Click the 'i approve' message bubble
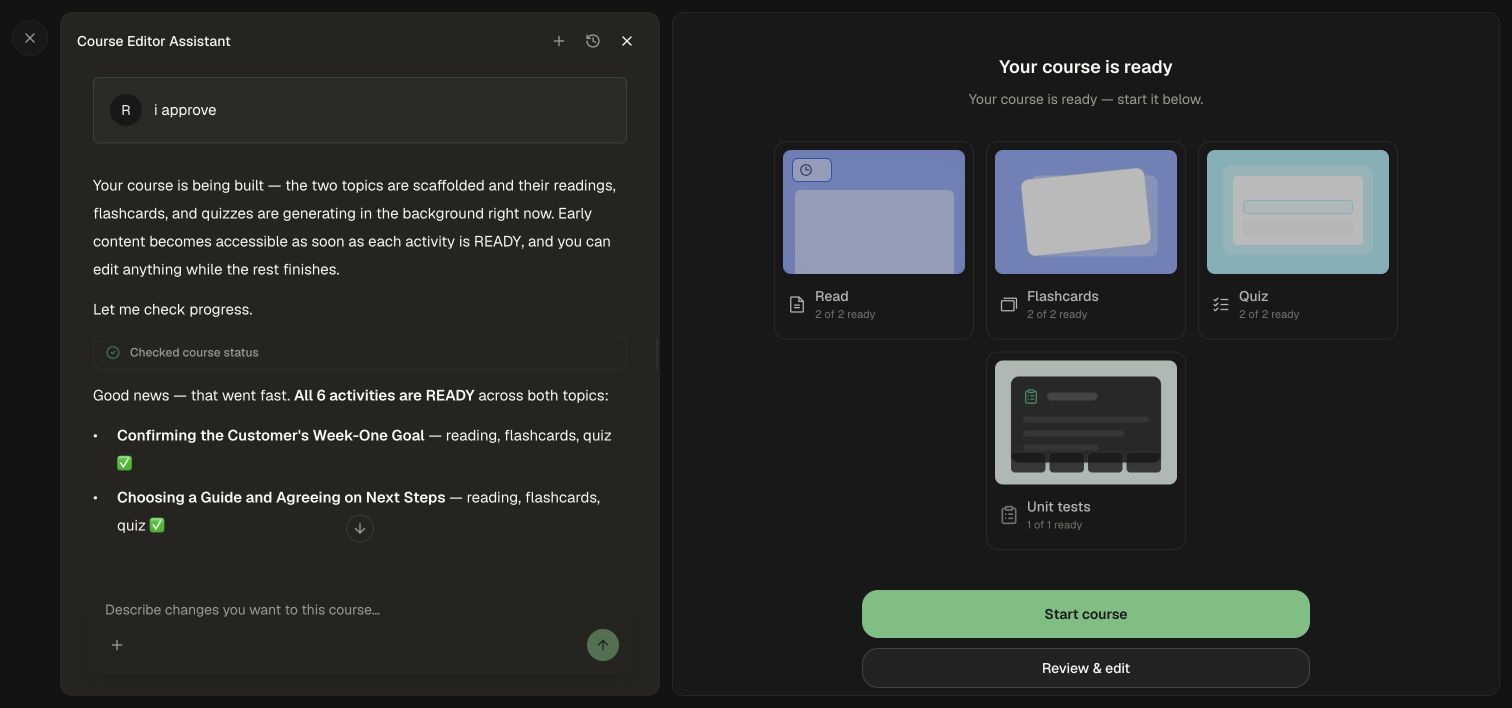Screen dimensions: 1512x708 360,110
